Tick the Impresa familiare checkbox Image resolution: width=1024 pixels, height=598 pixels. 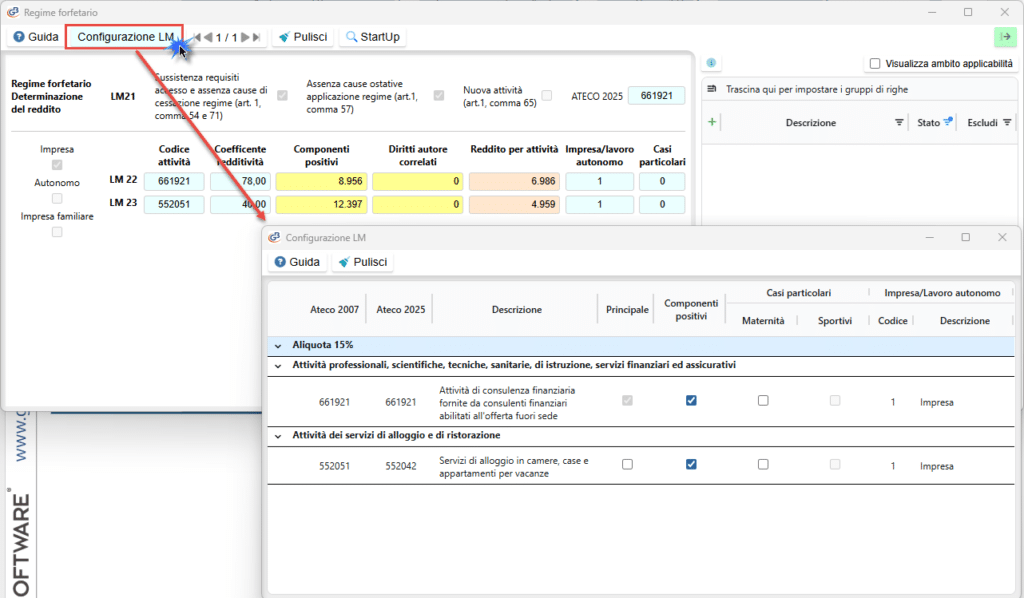pyautogui.click(x=57, y=232)
